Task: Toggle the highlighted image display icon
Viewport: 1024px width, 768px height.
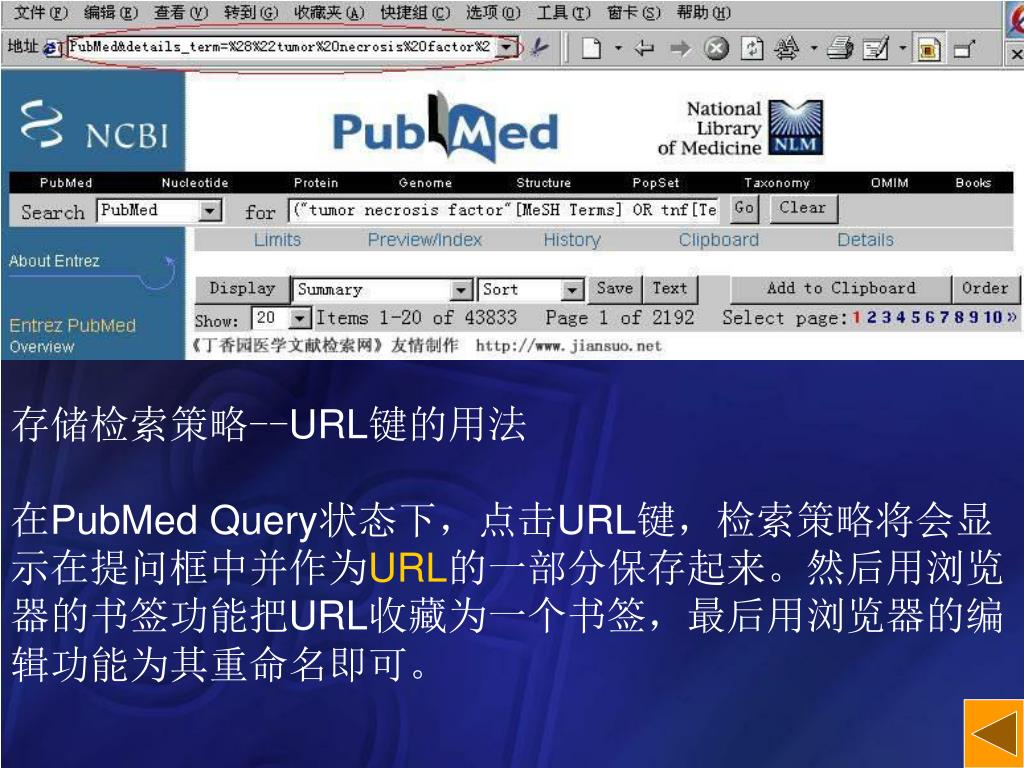Action: 928,49
